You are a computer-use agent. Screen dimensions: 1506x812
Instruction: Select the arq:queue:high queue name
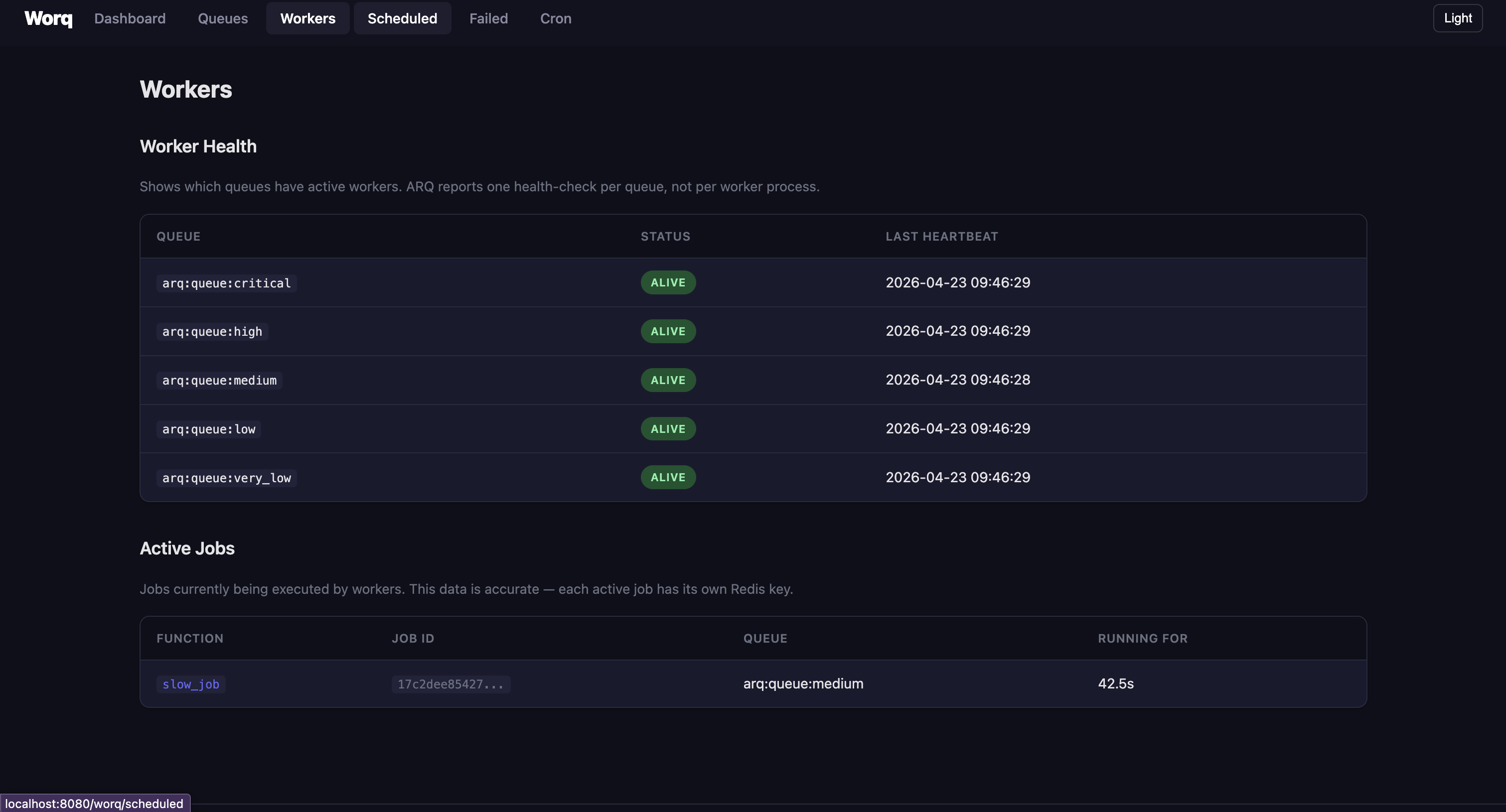tap(212, 331)
